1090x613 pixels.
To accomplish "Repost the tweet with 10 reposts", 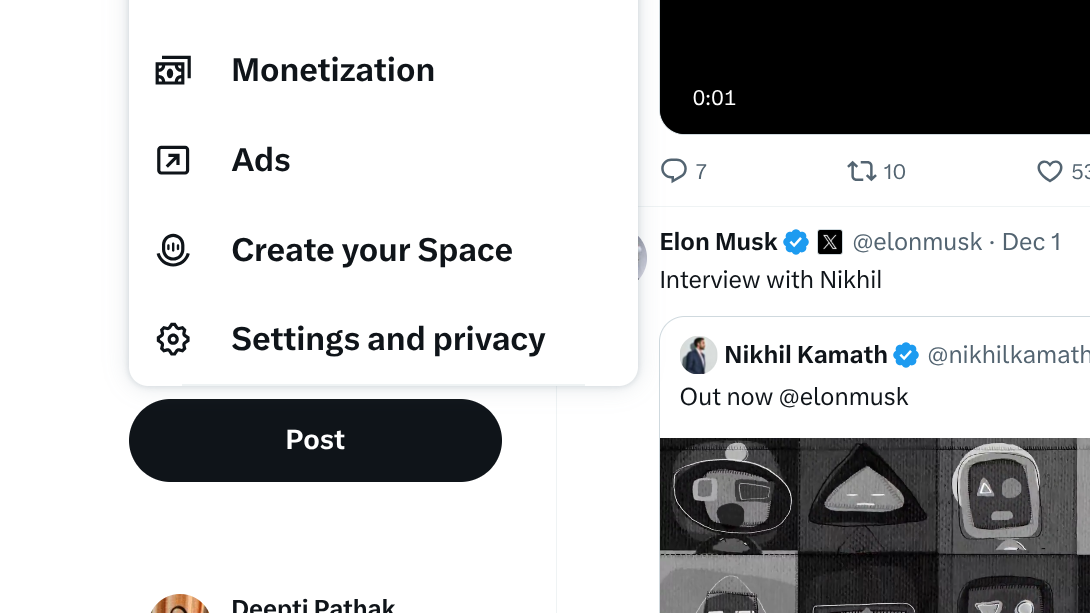I will (860, 171).
